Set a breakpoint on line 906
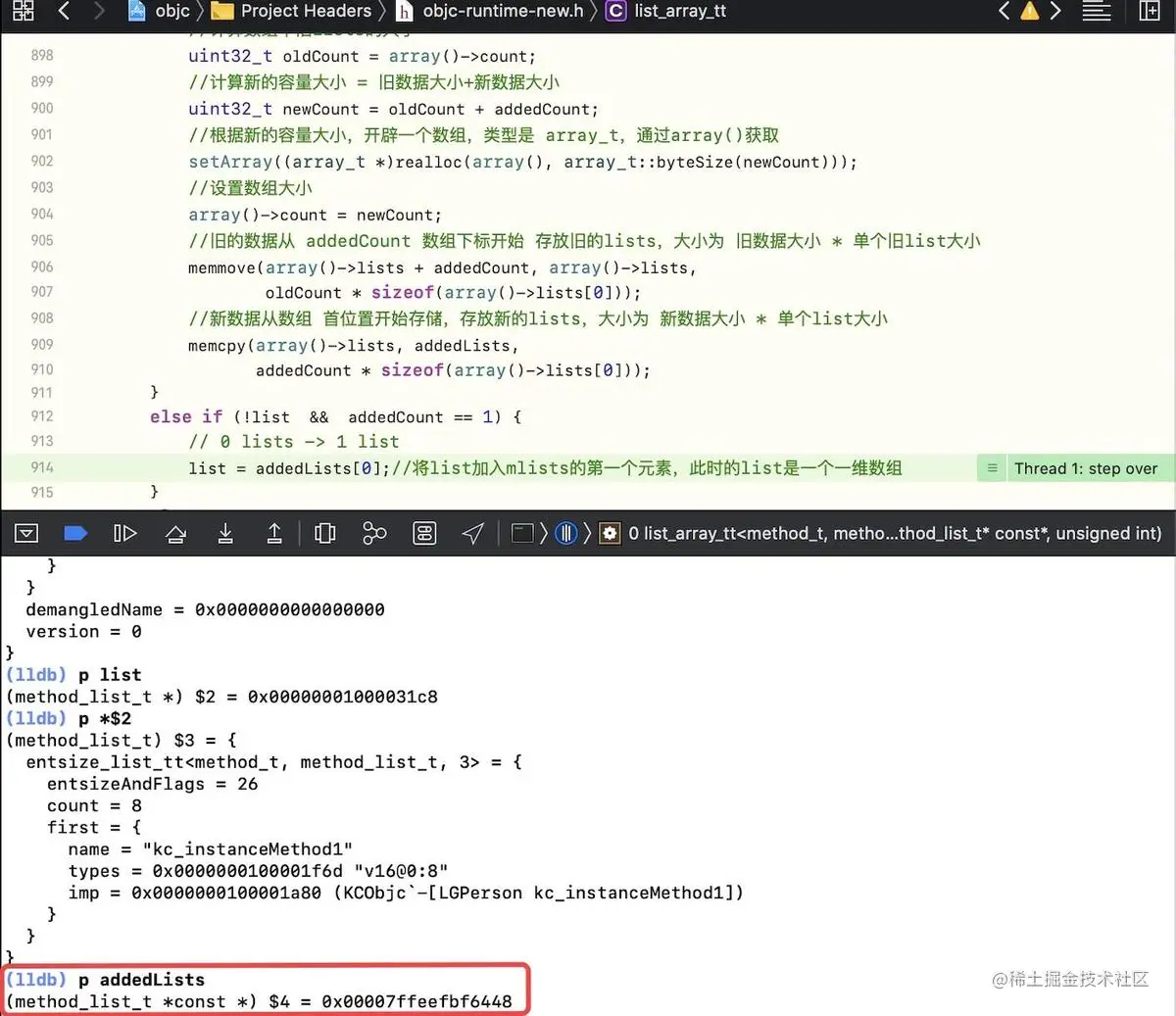This screenshot has width=1176, height=1016. tap(42, 267)
